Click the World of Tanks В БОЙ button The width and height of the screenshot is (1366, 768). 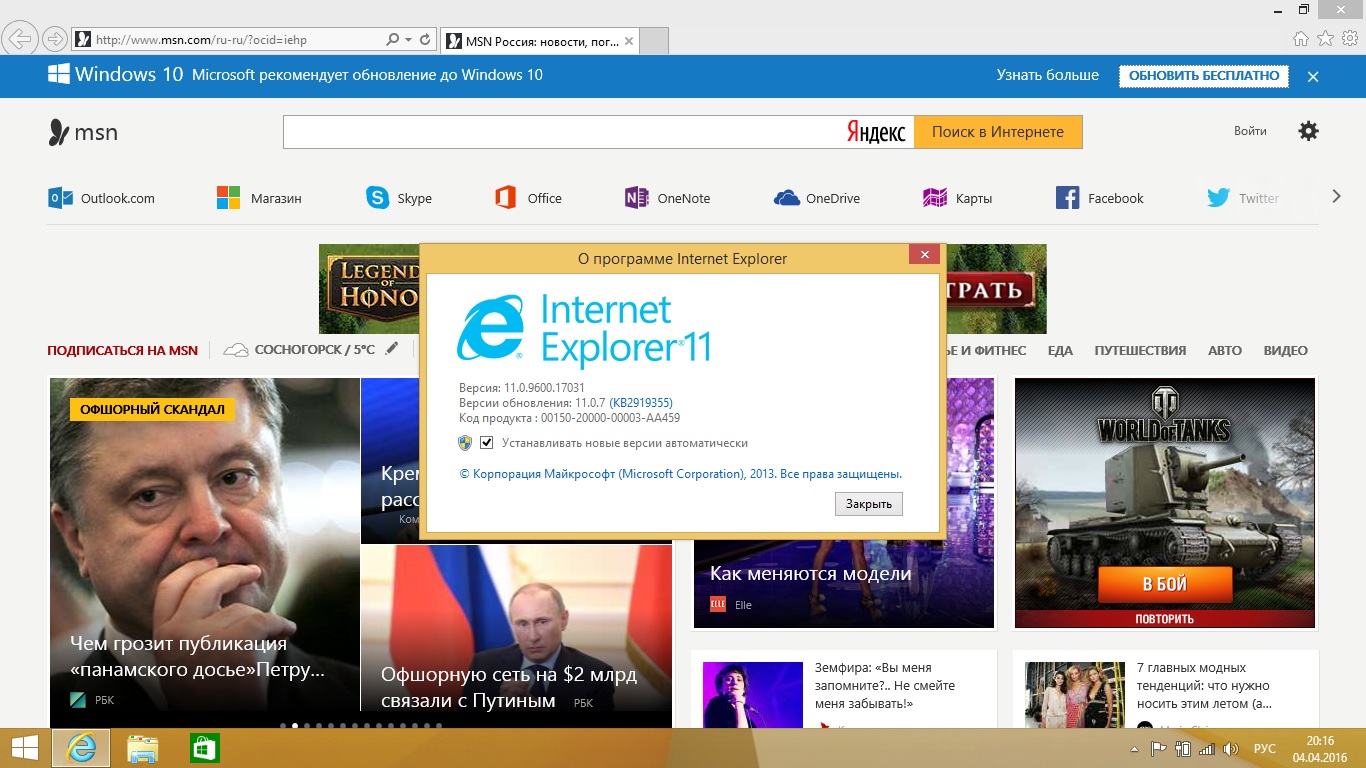click(x=1164, y=584)
